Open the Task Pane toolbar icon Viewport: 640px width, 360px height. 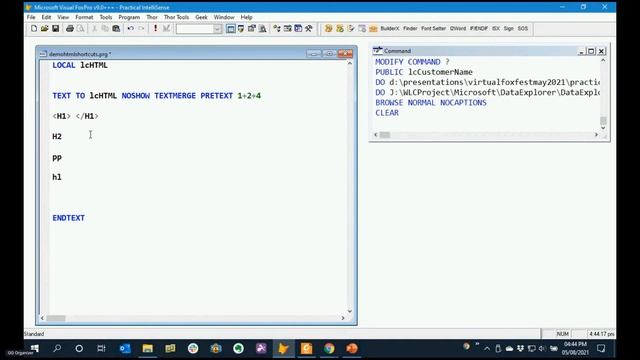298,29
